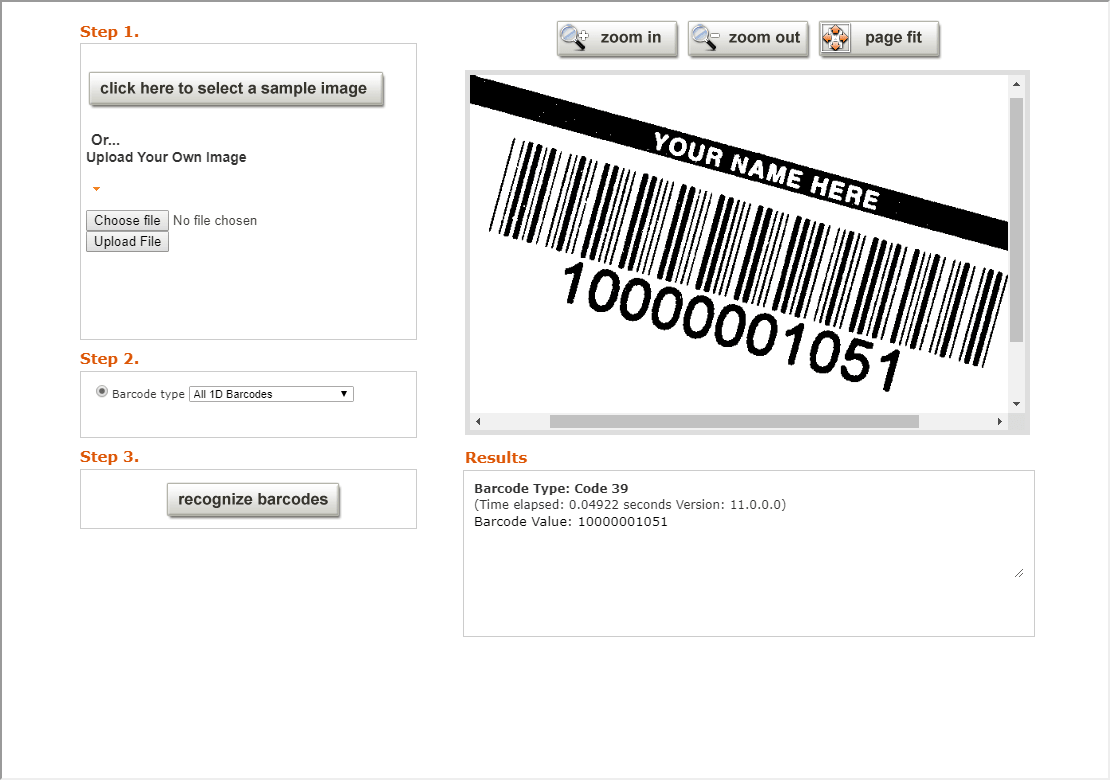Click the 'No file chosen' label
This screenshot has width=1110, height=780.
coord(214,220)
